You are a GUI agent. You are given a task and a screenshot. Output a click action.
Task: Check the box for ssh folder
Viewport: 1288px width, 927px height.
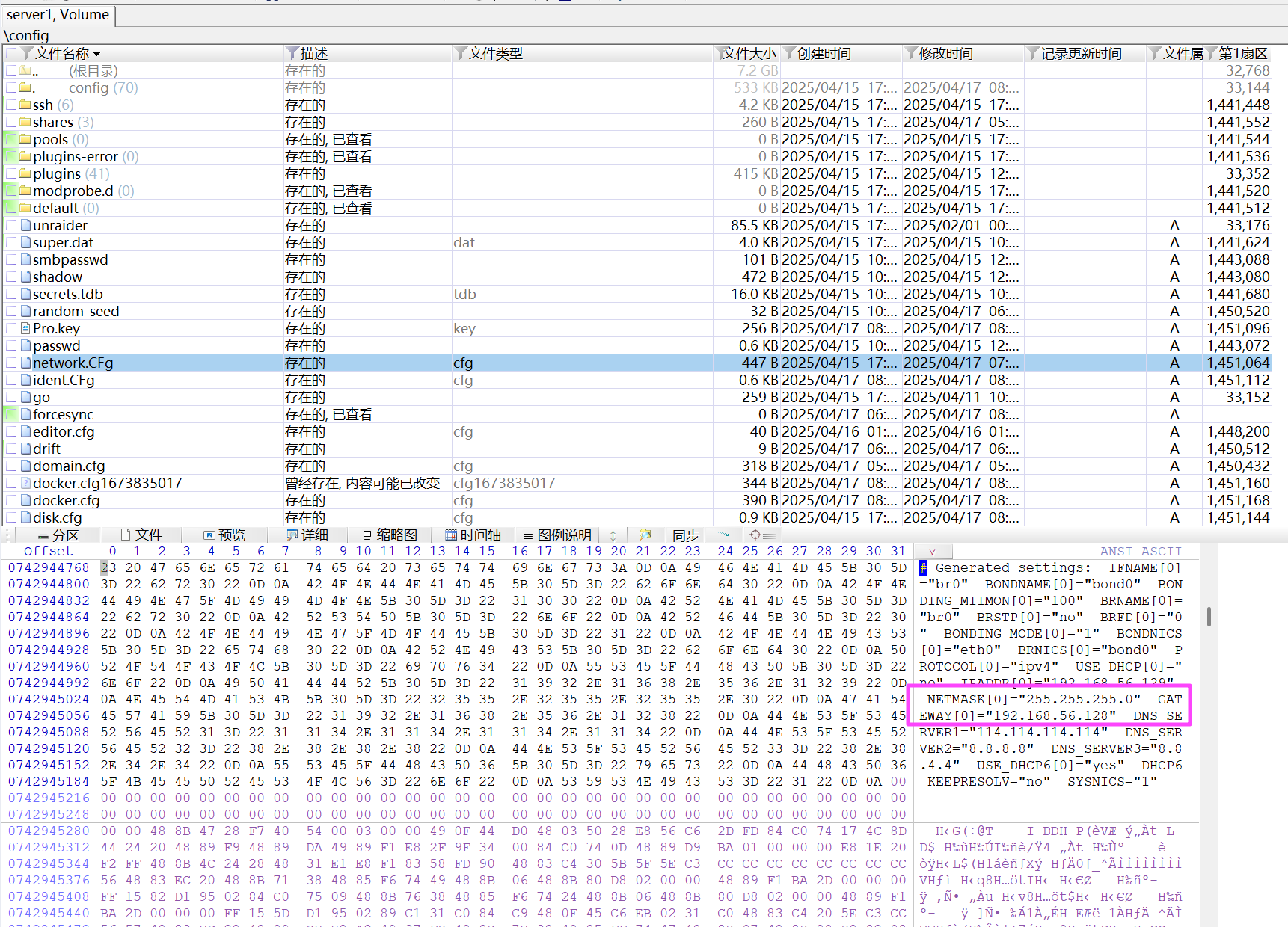11,105
